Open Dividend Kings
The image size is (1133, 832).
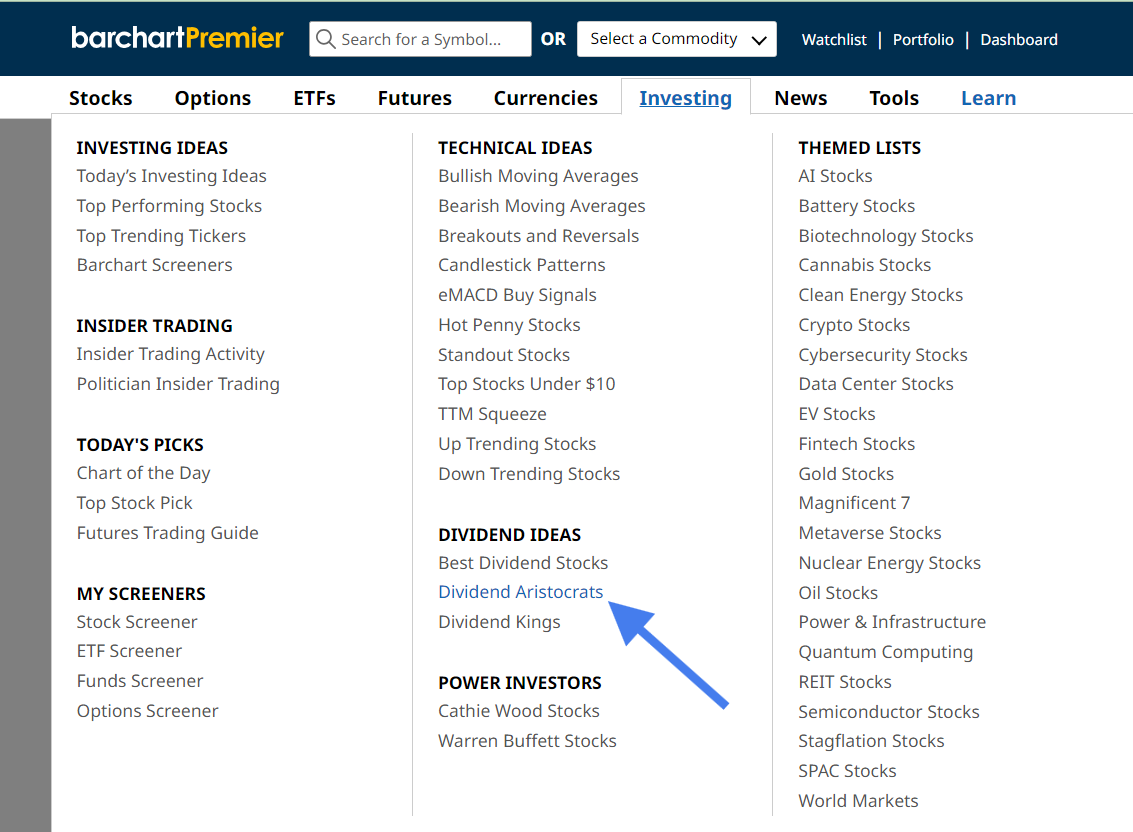499,622
